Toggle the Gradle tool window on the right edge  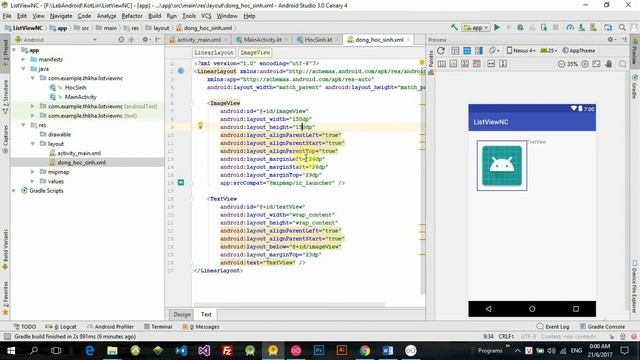[635, 87]
